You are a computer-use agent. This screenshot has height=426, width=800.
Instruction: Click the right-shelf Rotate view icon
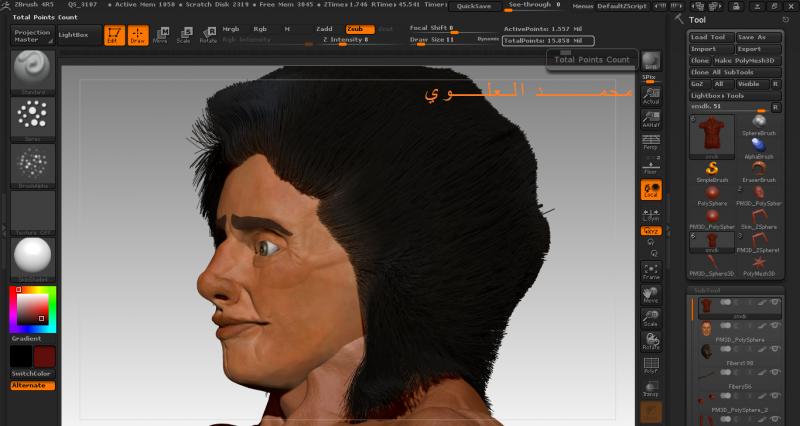[651, 341]
